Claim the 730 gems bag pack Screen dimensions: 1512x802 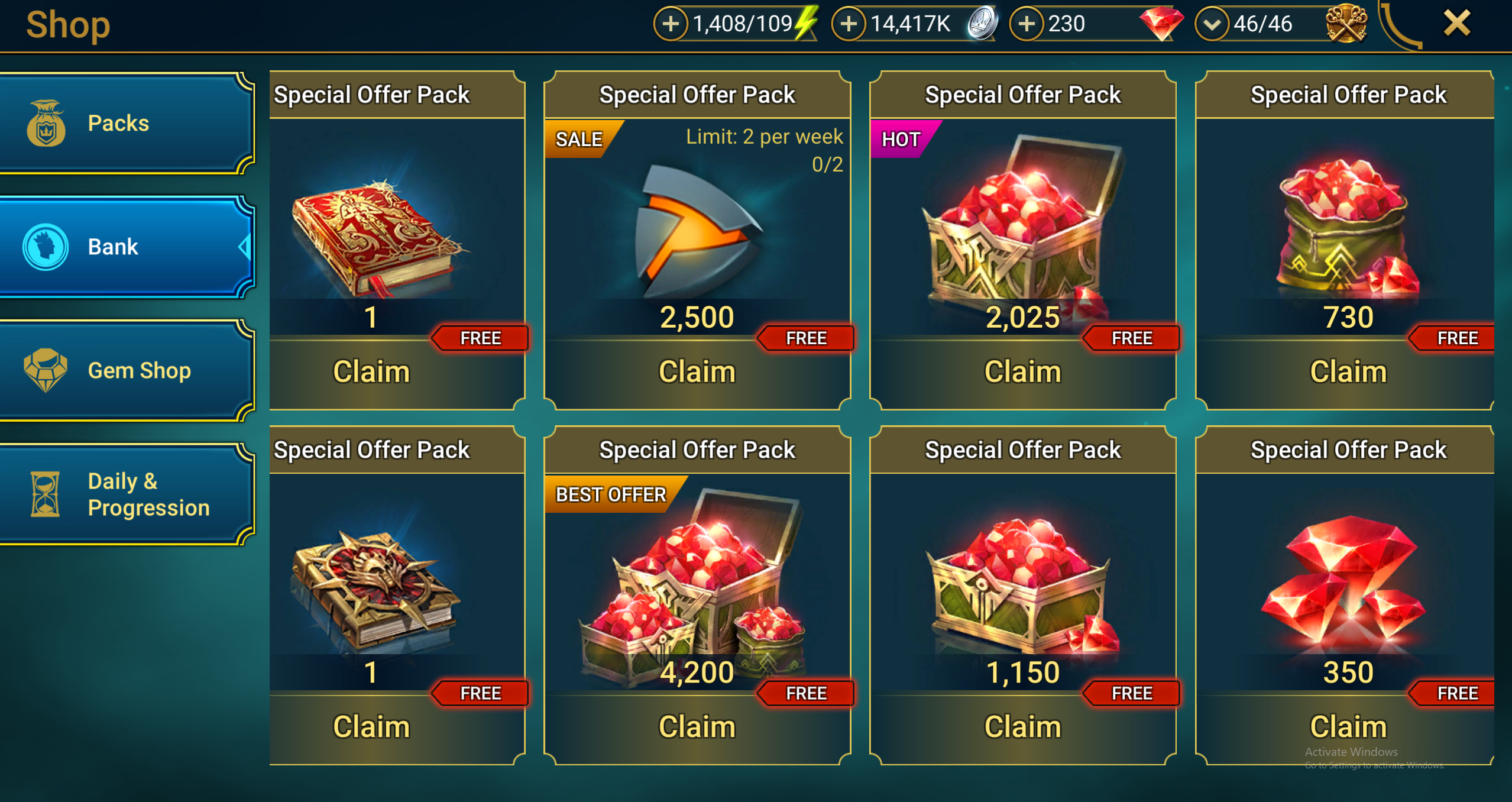tap(1348, 372)
